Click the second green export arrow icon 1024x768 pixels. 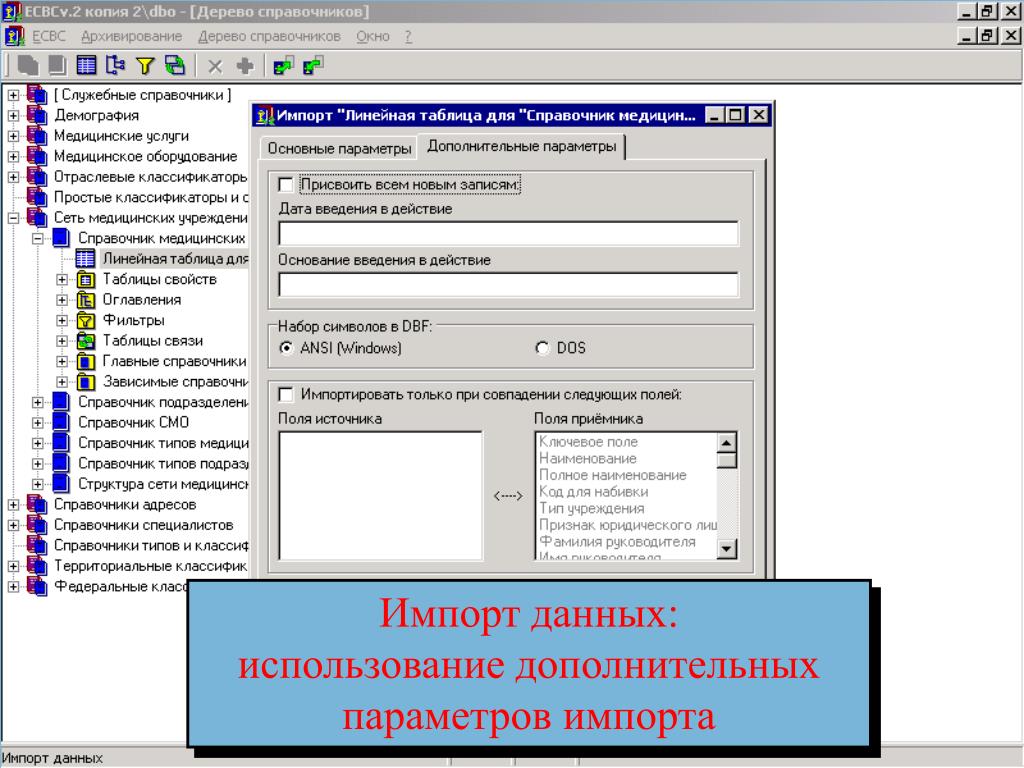click(313, 65)
